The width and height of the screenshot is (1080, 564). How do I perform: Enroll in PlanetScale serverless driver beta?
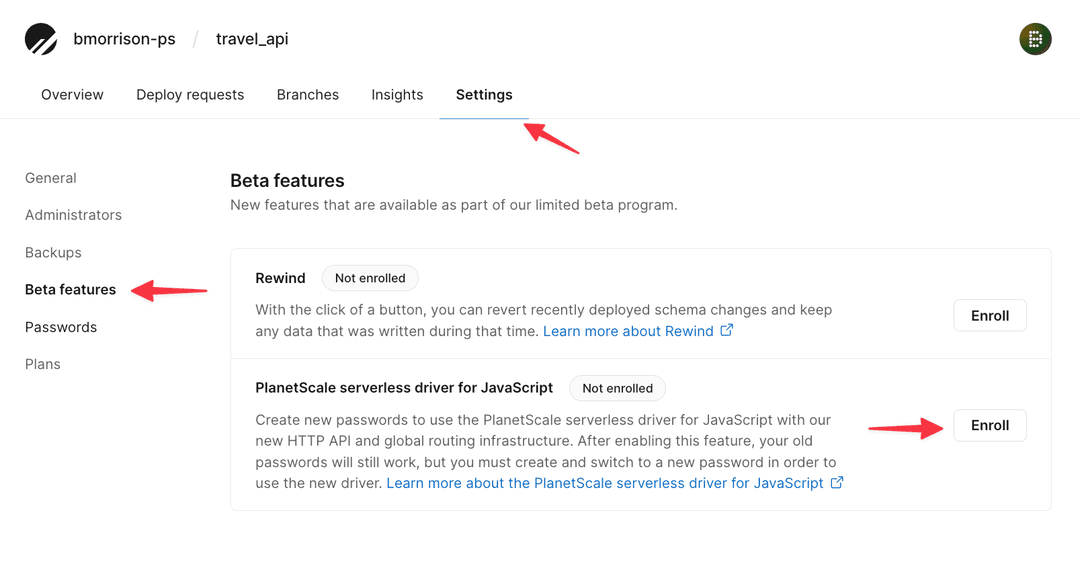coord(989,425)
